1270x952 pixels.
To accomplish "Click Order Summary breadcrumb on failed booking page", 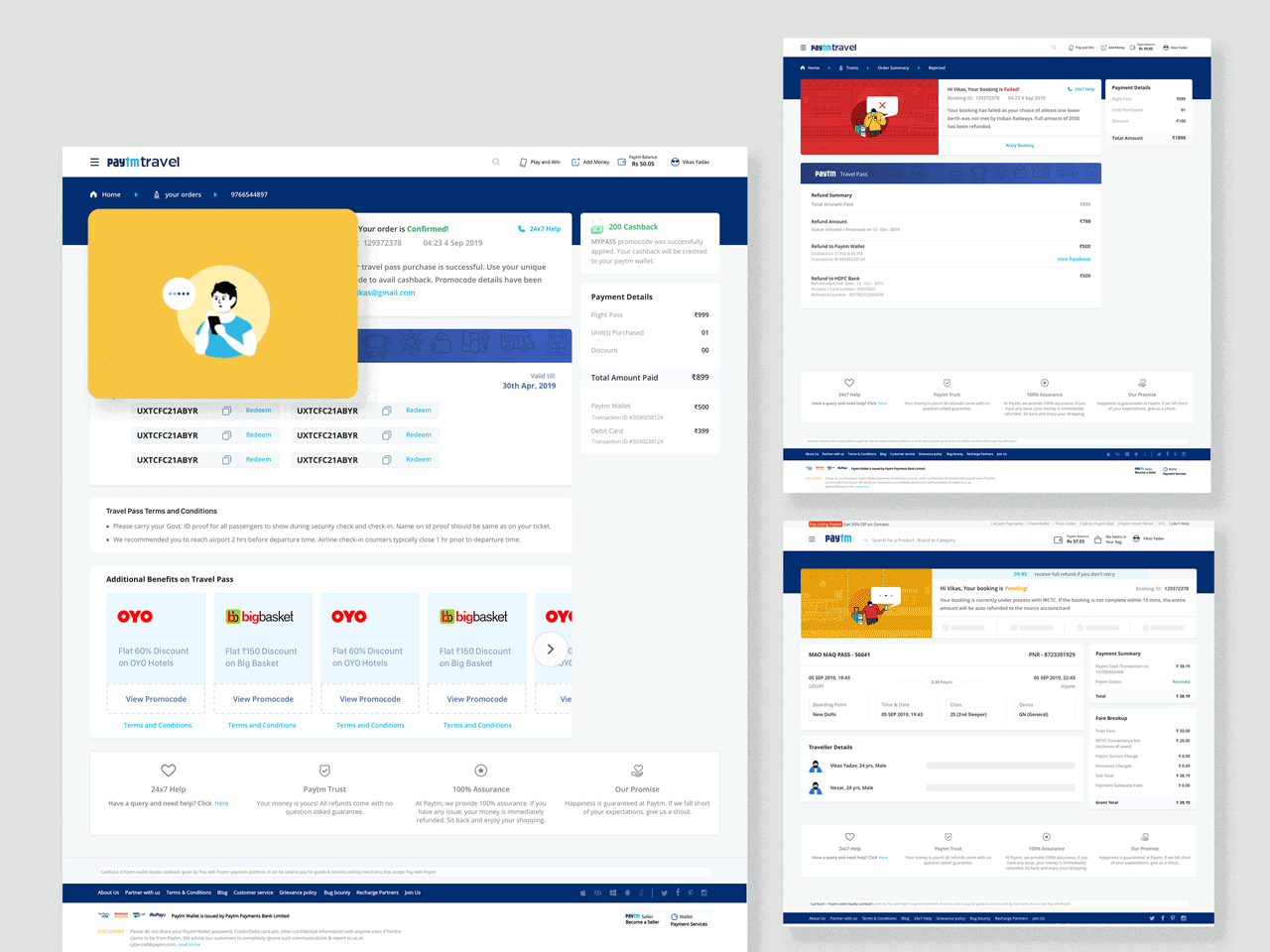I will 893,67.
